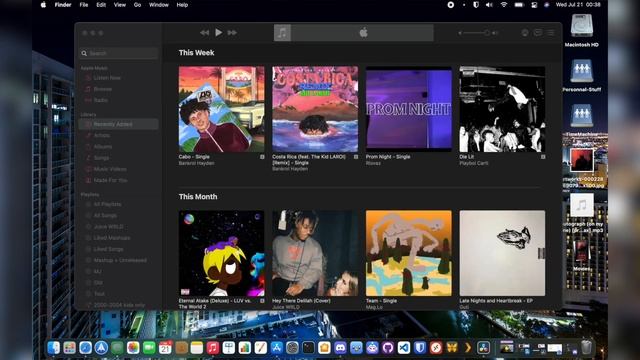
Task: Open GitHub Desktop from the Dock
Action: click(388, 348)
